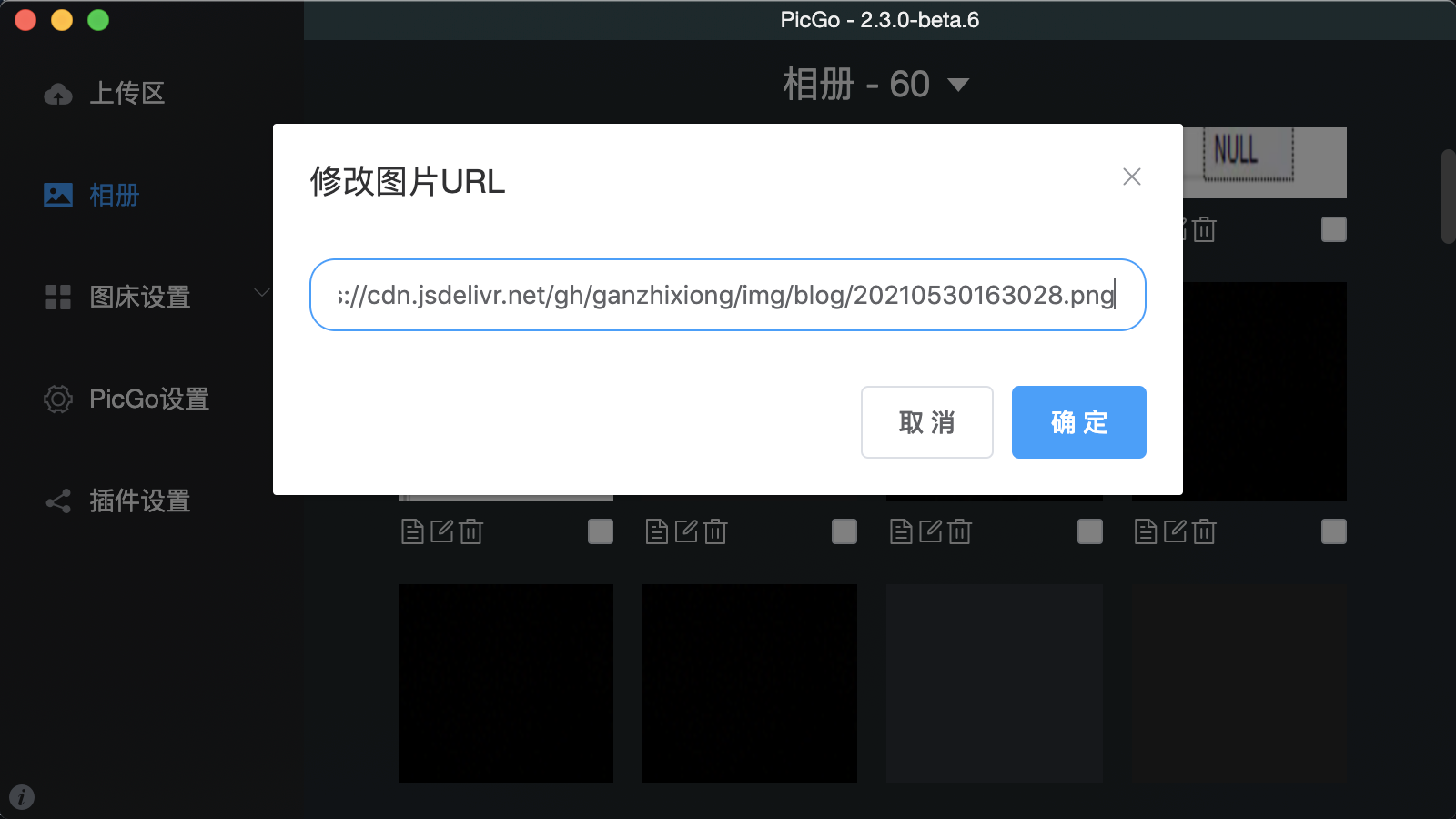Viewport: 1456px width, 819px height.
Task: Open the fourth thumbnail in the bottom row
Action: pyautogui.click(x=1239, y=683)
